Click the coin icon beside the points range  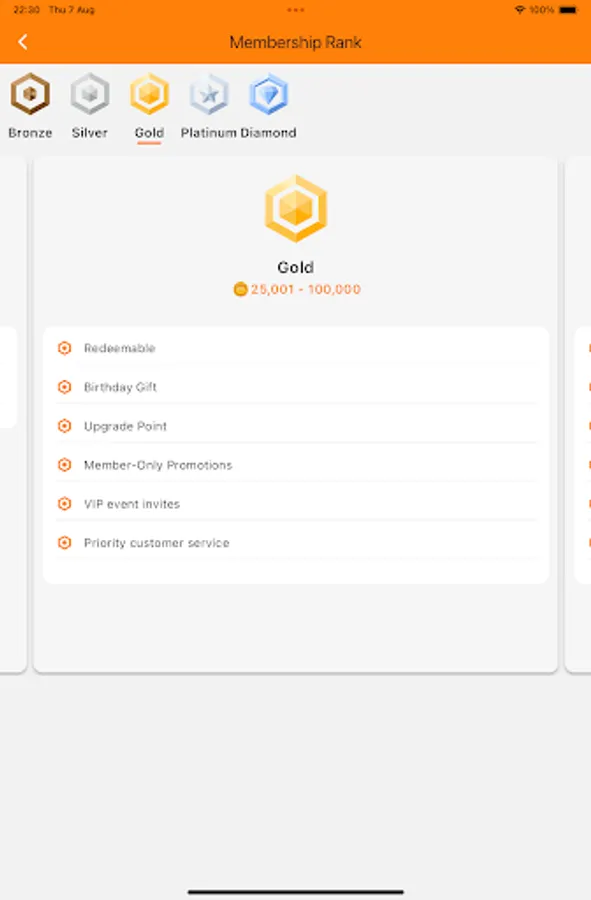(x=239, y=288)
